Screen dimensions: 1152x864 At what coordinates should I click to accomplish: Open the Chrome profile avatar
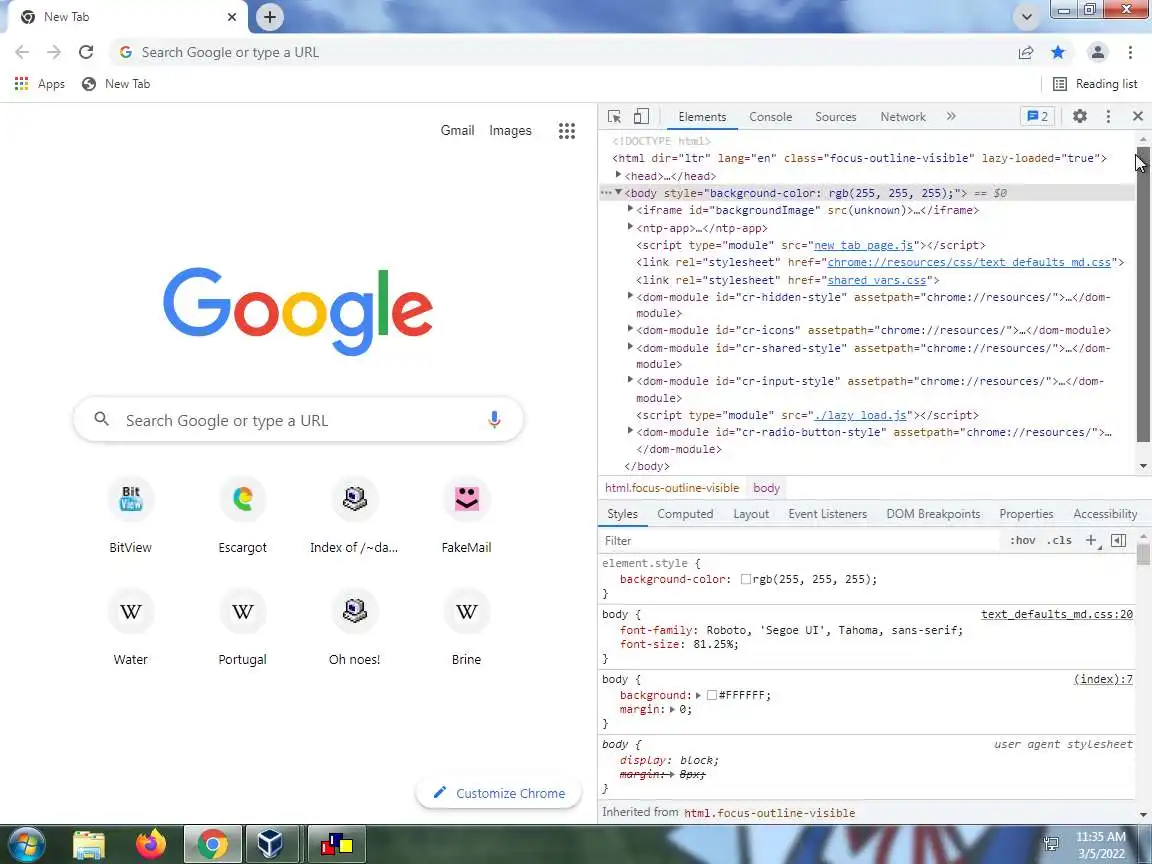tap(1098, 52)
